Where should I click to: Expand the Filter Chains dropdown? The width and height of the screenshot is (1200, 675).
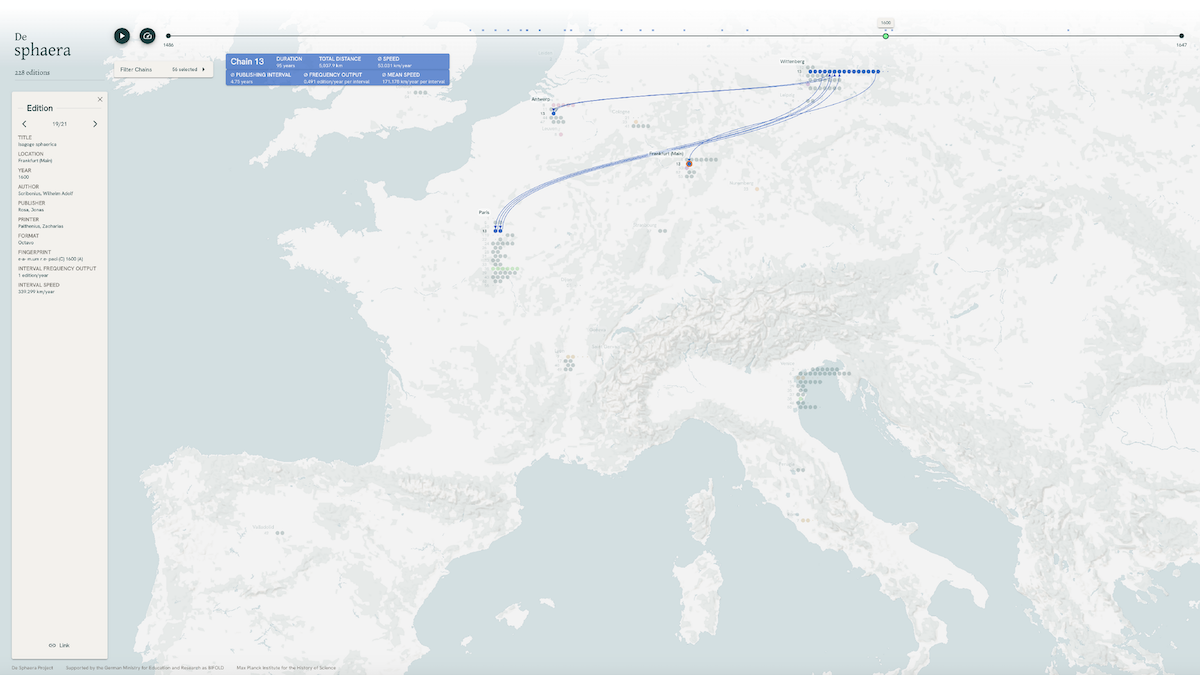(162, 70)
